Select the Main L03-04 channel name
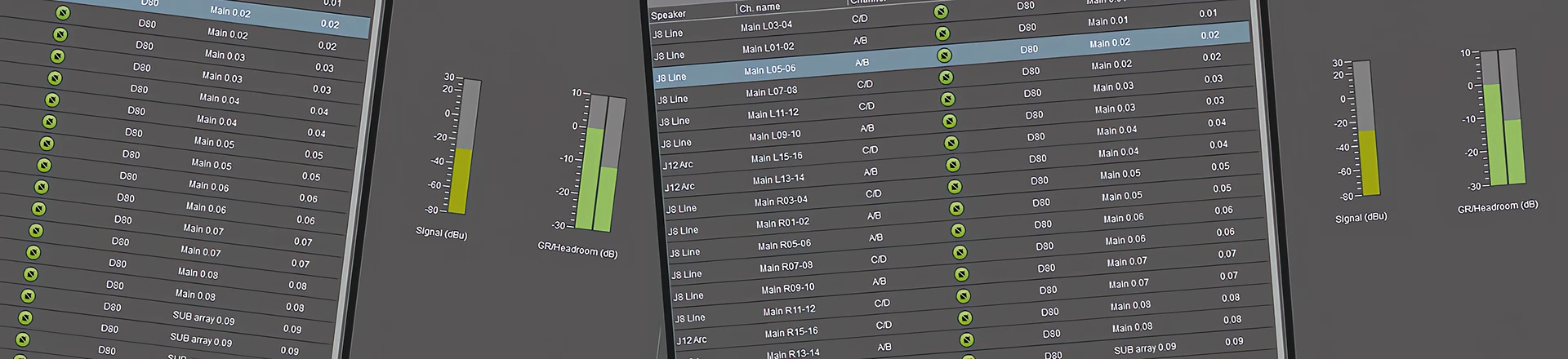 coord(766,26)
